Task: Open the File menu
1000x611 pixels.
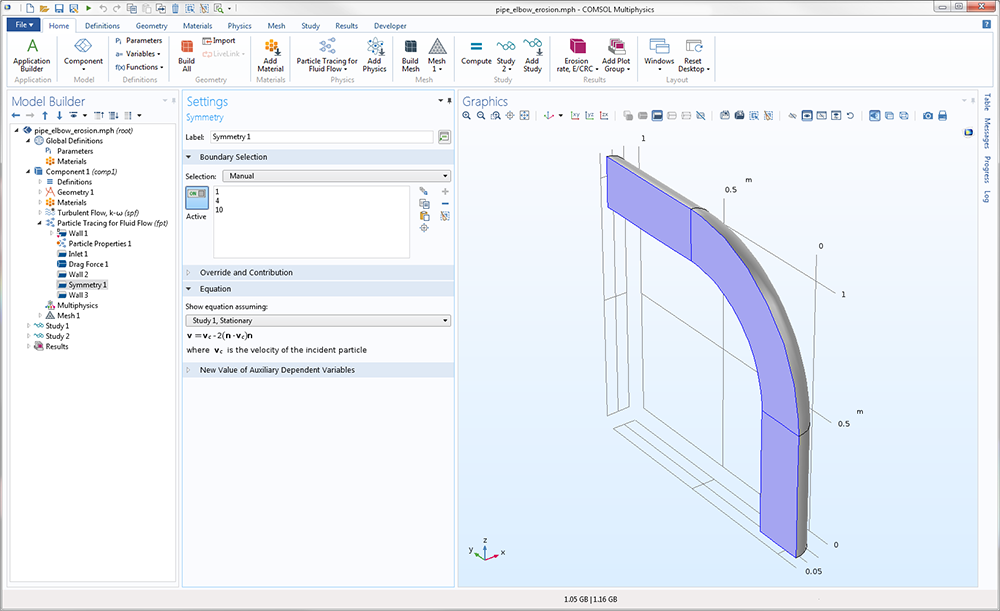Action: (x=23, y=25)
